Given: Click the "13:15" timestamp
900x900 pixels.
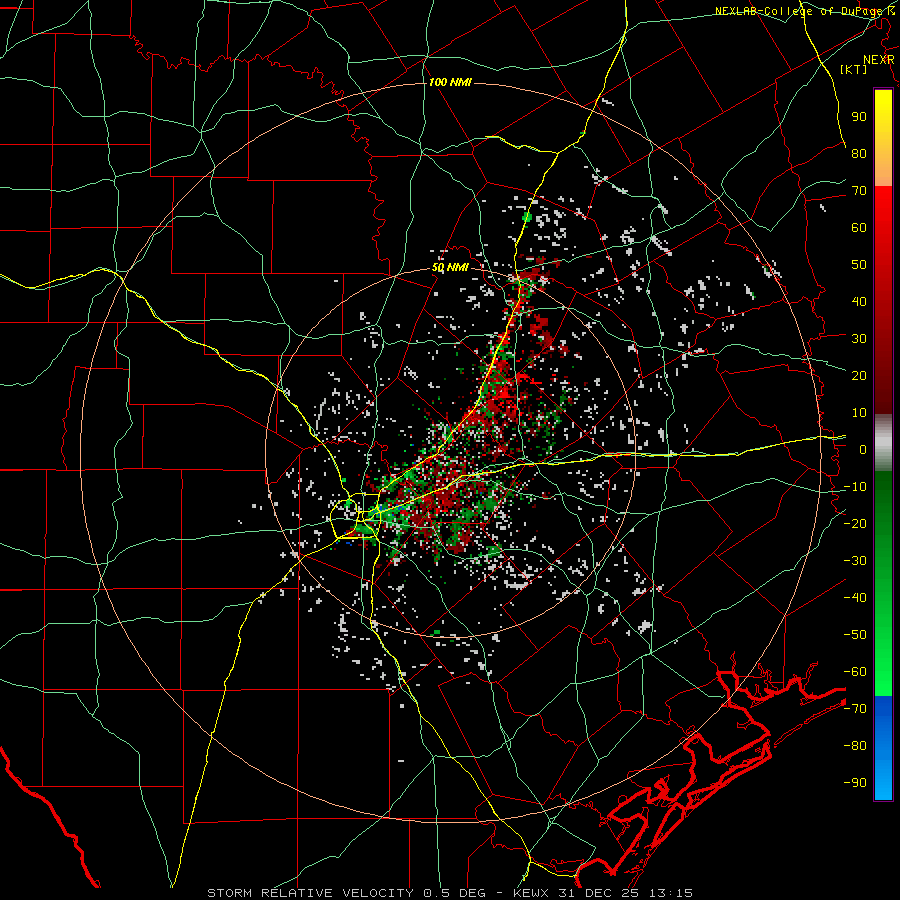Looking at the screenshot, I should pyautogui.click(x=671, y=893).
